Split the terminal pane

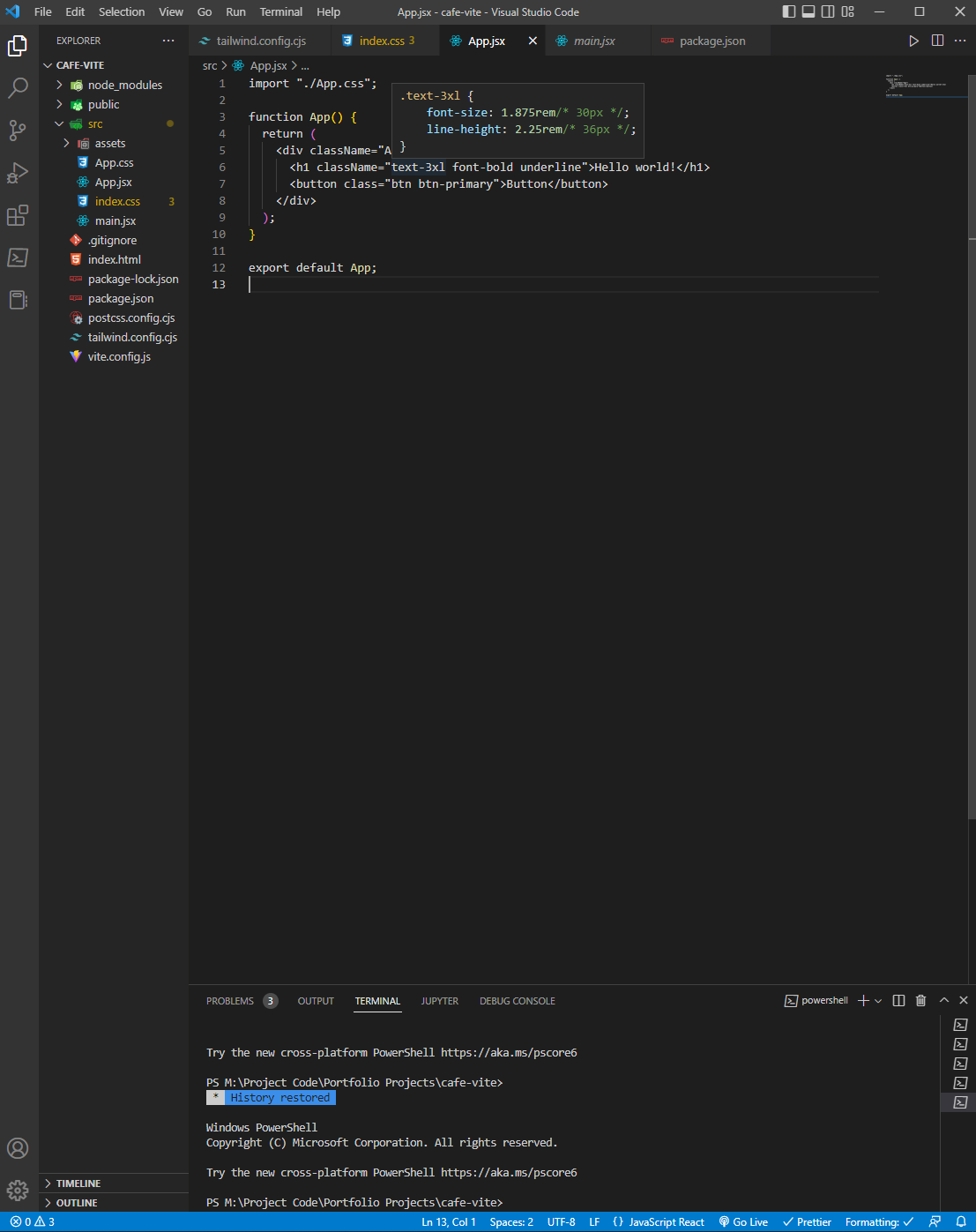(898, 1000)
